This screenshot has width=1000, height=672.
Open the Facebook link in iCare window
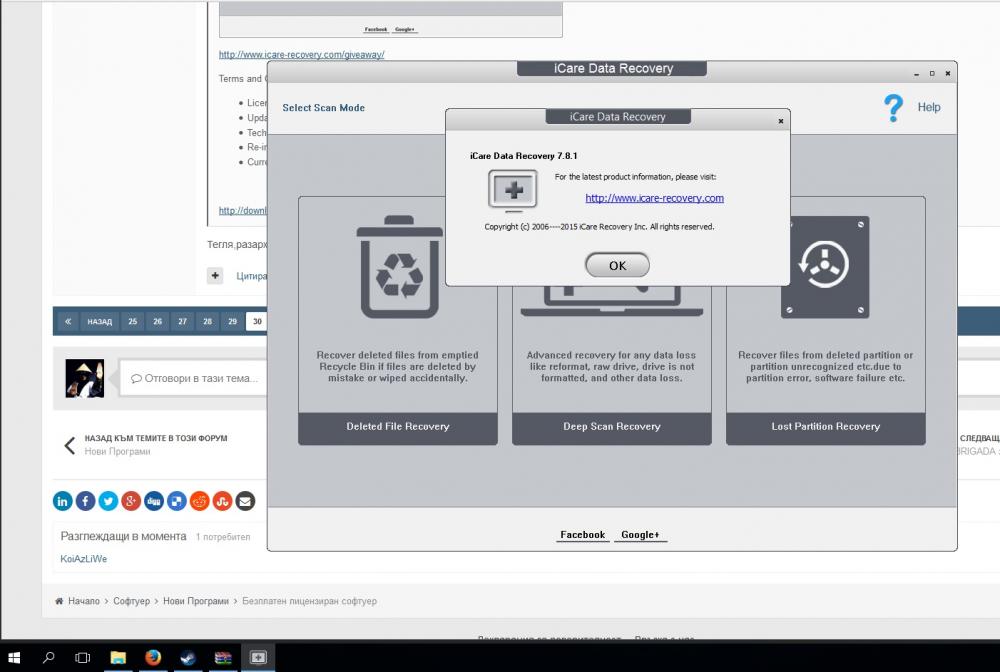[x=582, y=535]
